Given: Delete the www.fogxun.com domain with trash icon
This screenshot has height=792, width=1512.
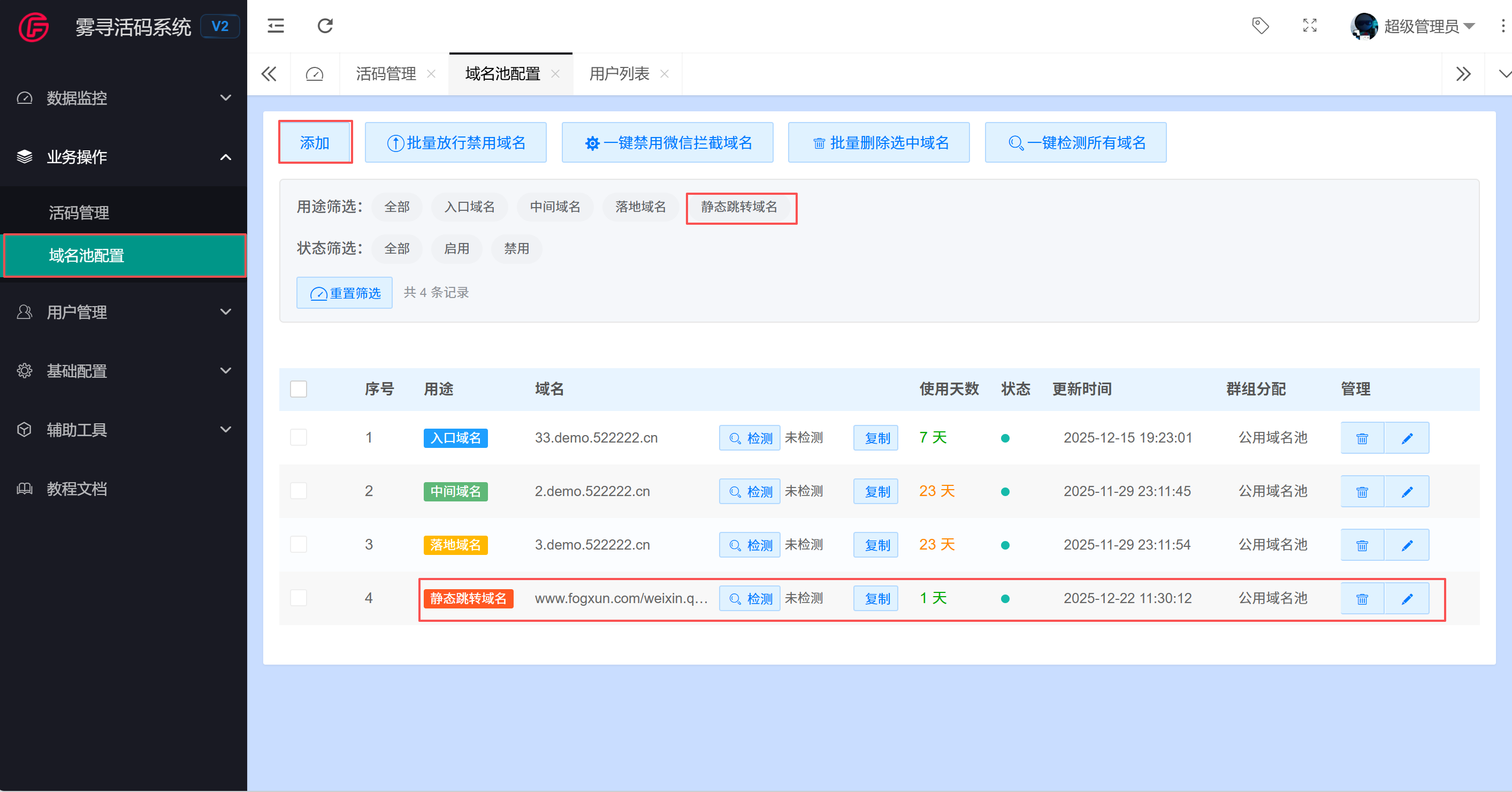Looking at the screenshot, I should pyautogui.click(x=1362, y=598).
